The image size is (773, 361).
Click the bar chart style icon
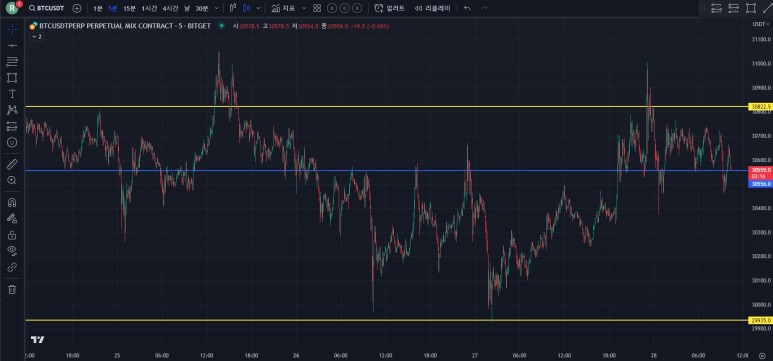coord(233,8)
